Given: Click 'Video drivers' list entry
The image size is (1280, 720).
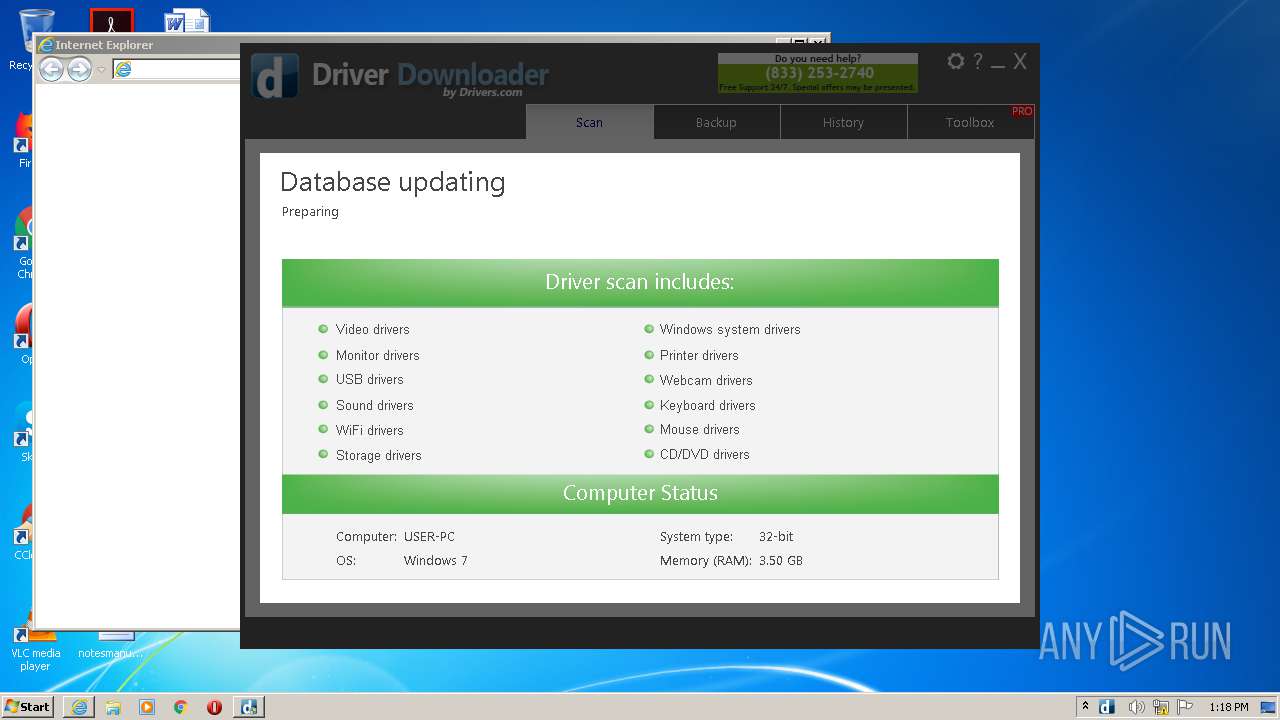Looking at the screenshot, I should tap(372, 329).
